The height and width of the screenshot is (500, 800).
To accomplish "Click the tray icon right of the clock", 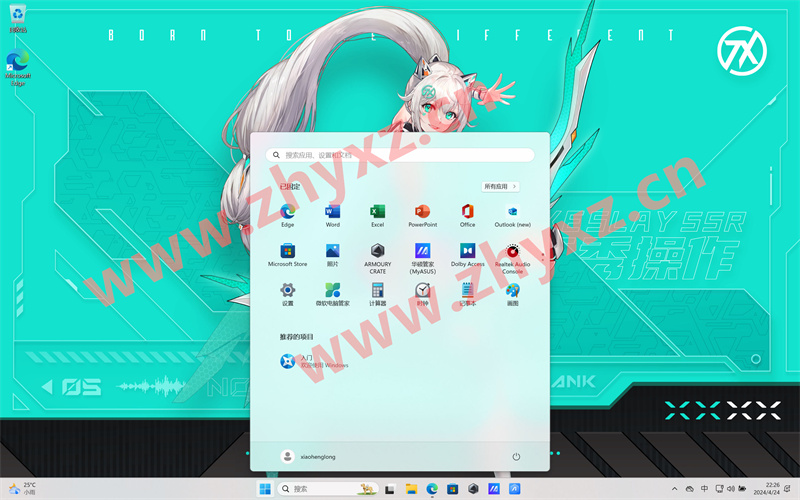I will 789,489.
